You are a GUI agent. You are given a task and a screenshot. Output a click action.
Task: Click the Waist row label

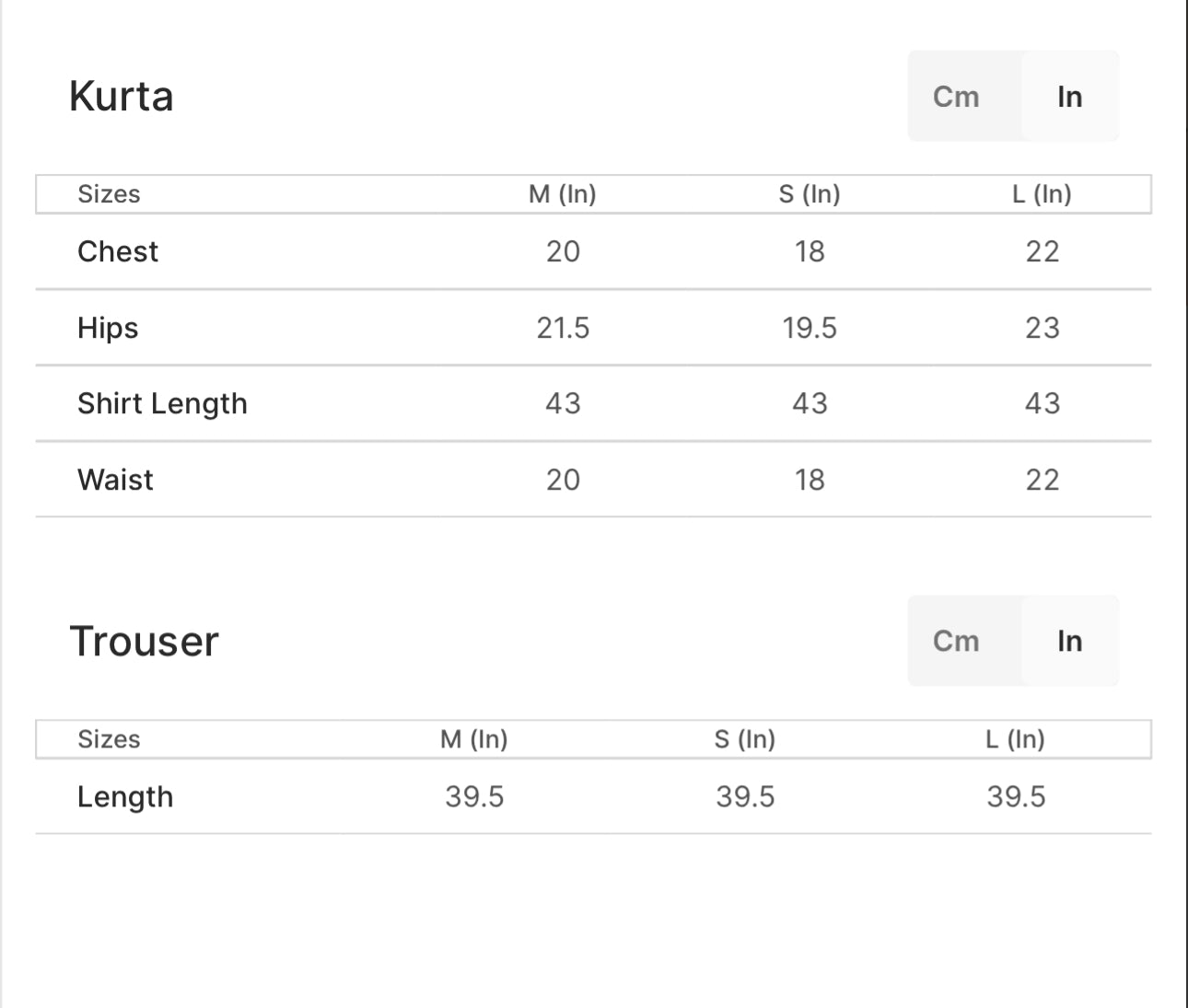115,480
